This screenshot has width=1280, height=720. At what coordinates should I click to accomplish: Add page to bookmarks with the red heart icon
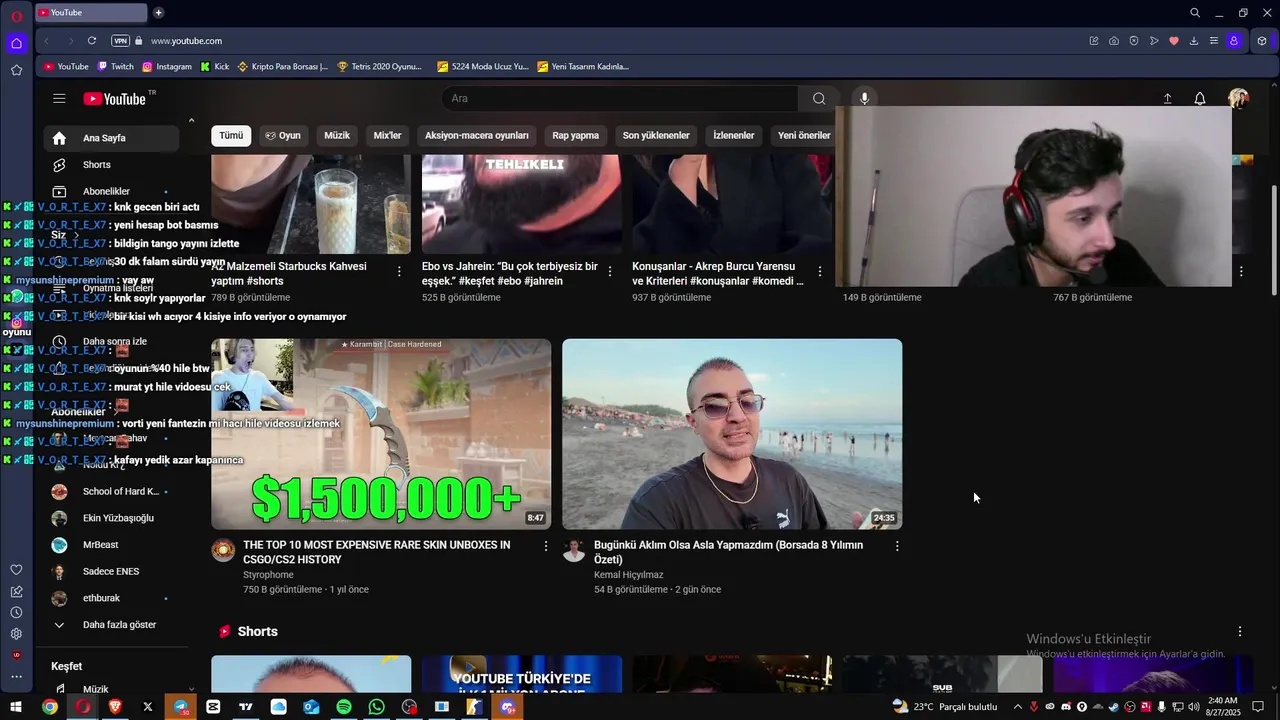pos(1174,41)
